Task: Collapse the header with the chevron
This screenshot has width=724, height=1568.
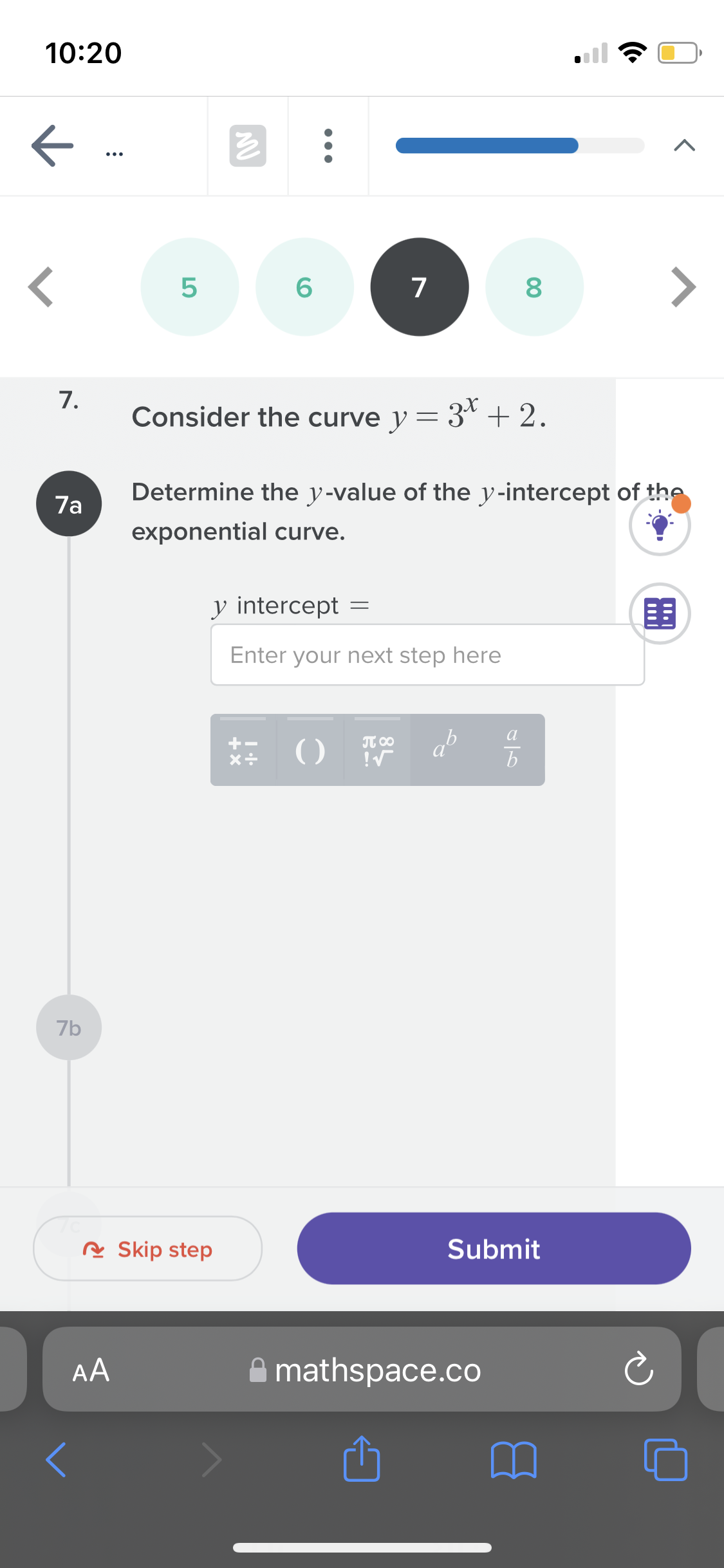Action: click(683, 146)
